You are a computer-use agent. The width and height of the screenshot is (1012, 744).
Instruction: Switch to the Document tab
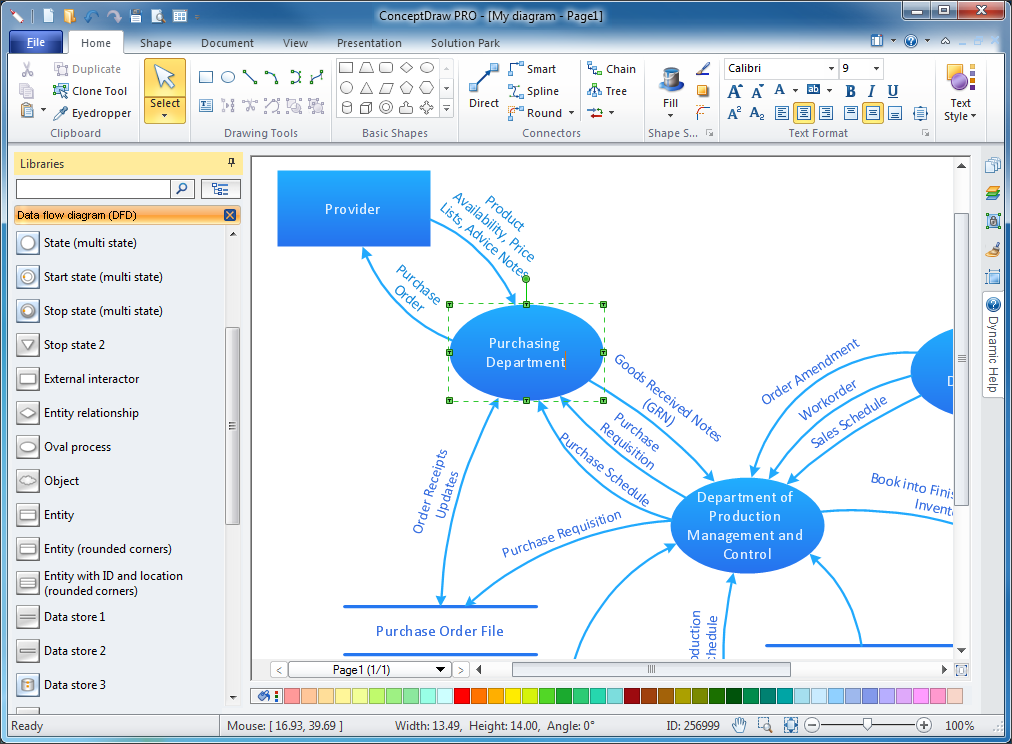tap(227, 43)
